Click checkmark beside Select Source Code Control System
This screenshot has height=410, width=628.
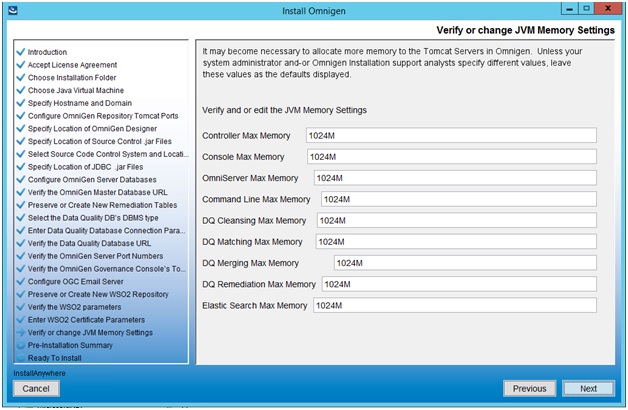click(20, 154)
